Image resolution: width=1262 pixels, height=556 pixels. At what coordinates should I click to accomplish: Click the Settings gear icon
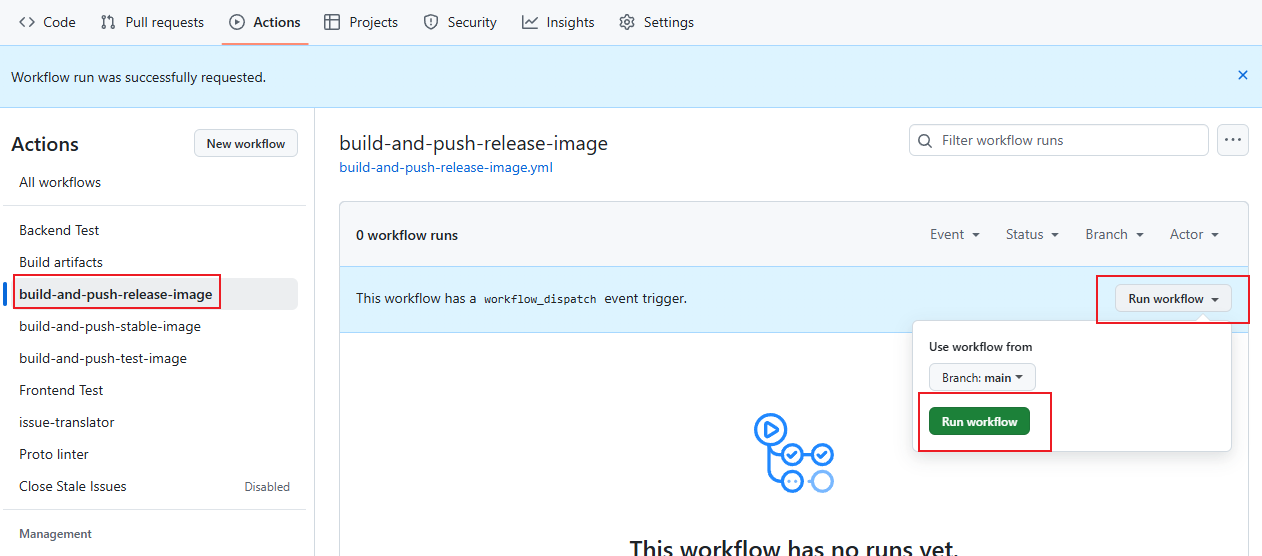(627, 22)
